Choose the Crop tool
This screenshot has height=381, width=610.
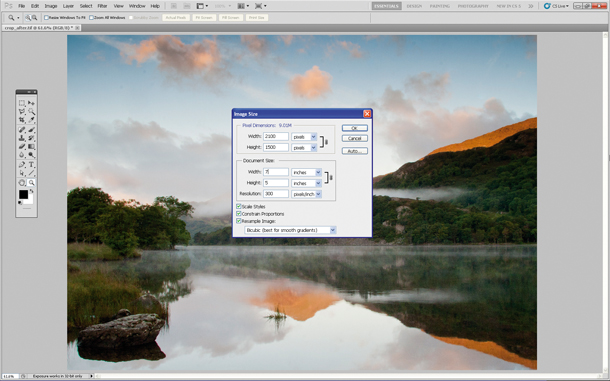tap(22, 120)
